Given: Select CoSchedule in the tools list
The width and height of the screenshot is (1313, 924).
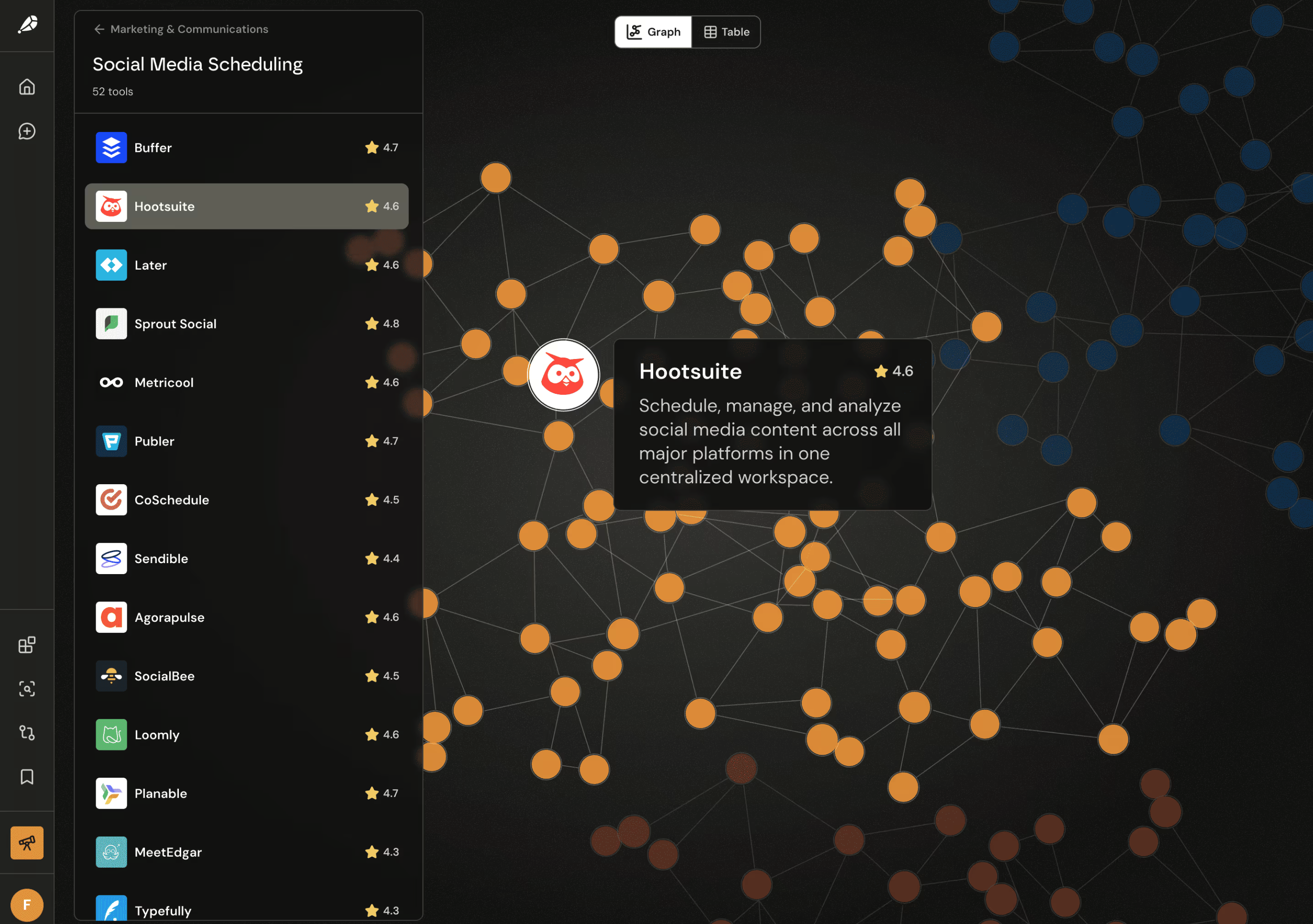Looking at the screenshot, I should coord(246,500).
